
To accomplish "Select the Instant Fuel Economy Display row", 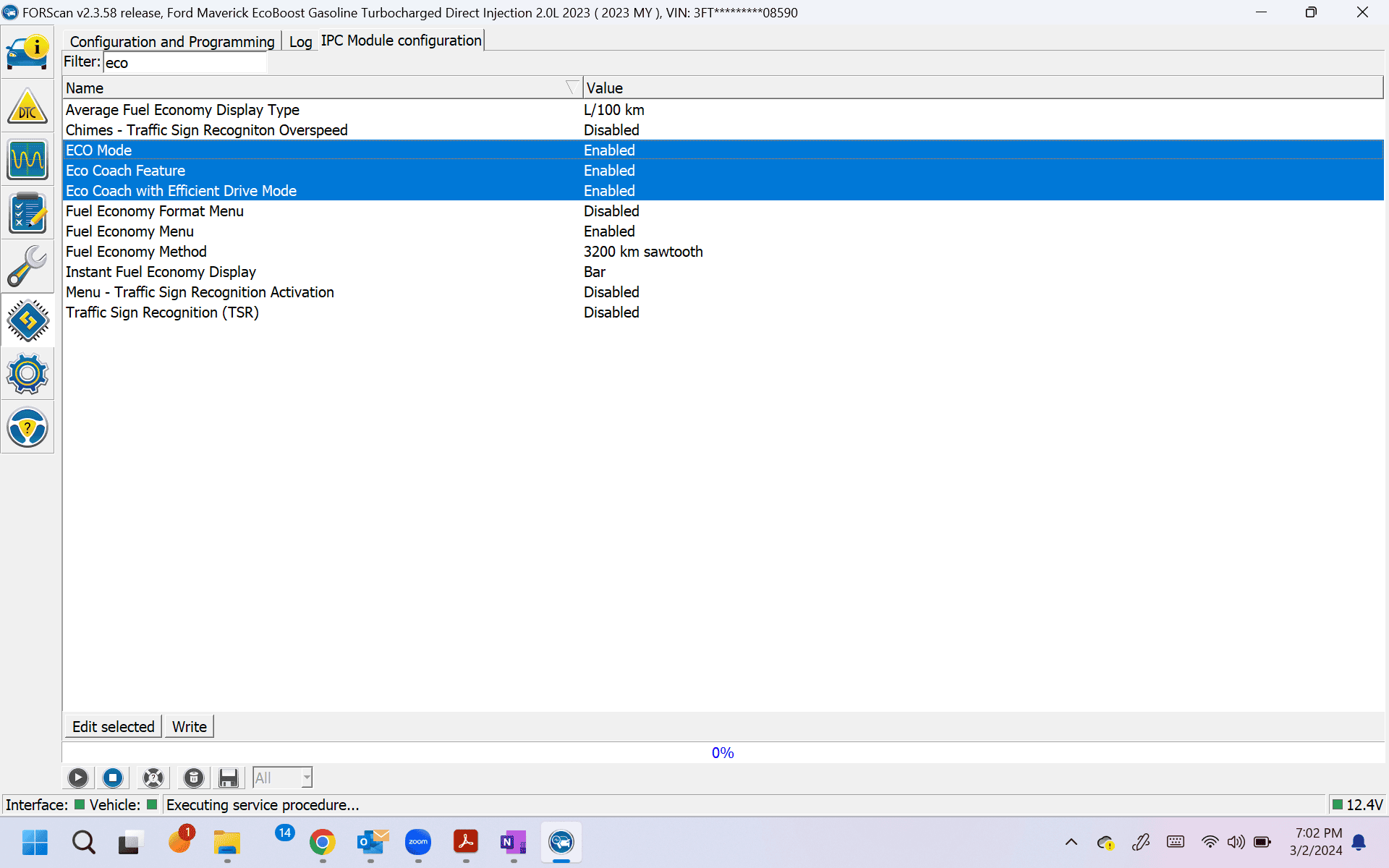I will click(723, 272).
